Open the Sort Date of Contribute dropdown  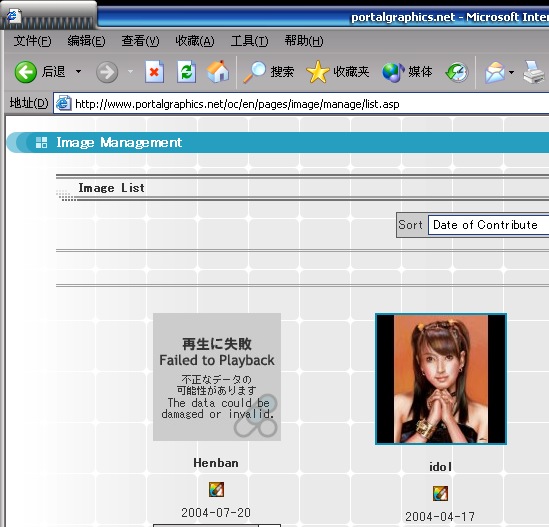pos(488,225)
